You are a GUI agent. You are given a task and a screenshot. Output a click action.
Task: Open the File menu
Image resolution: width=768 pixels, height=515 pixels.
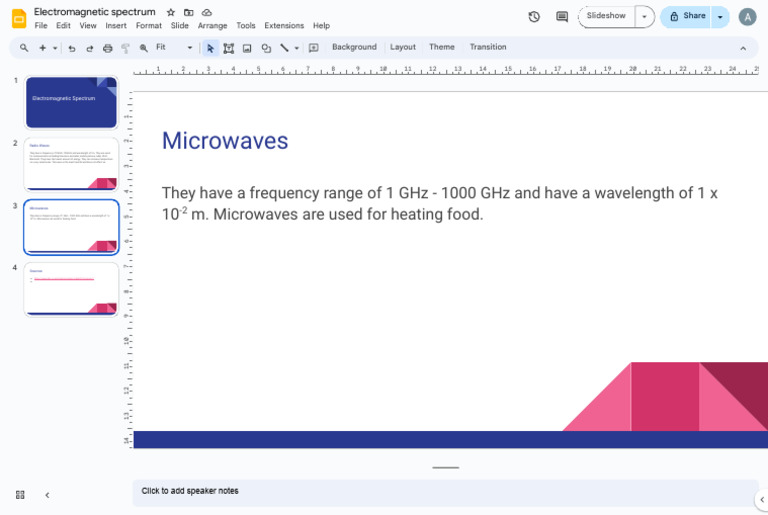[41, 25]
